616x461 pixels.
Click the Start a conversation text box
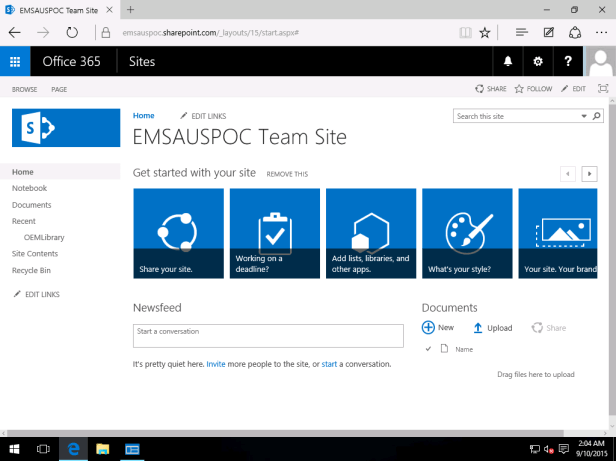268,334
